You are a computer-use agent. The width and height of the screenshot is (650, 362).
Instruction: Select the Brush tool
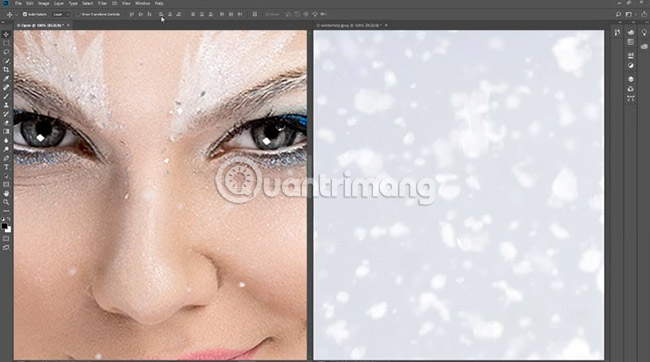click(x=6, y=96)
